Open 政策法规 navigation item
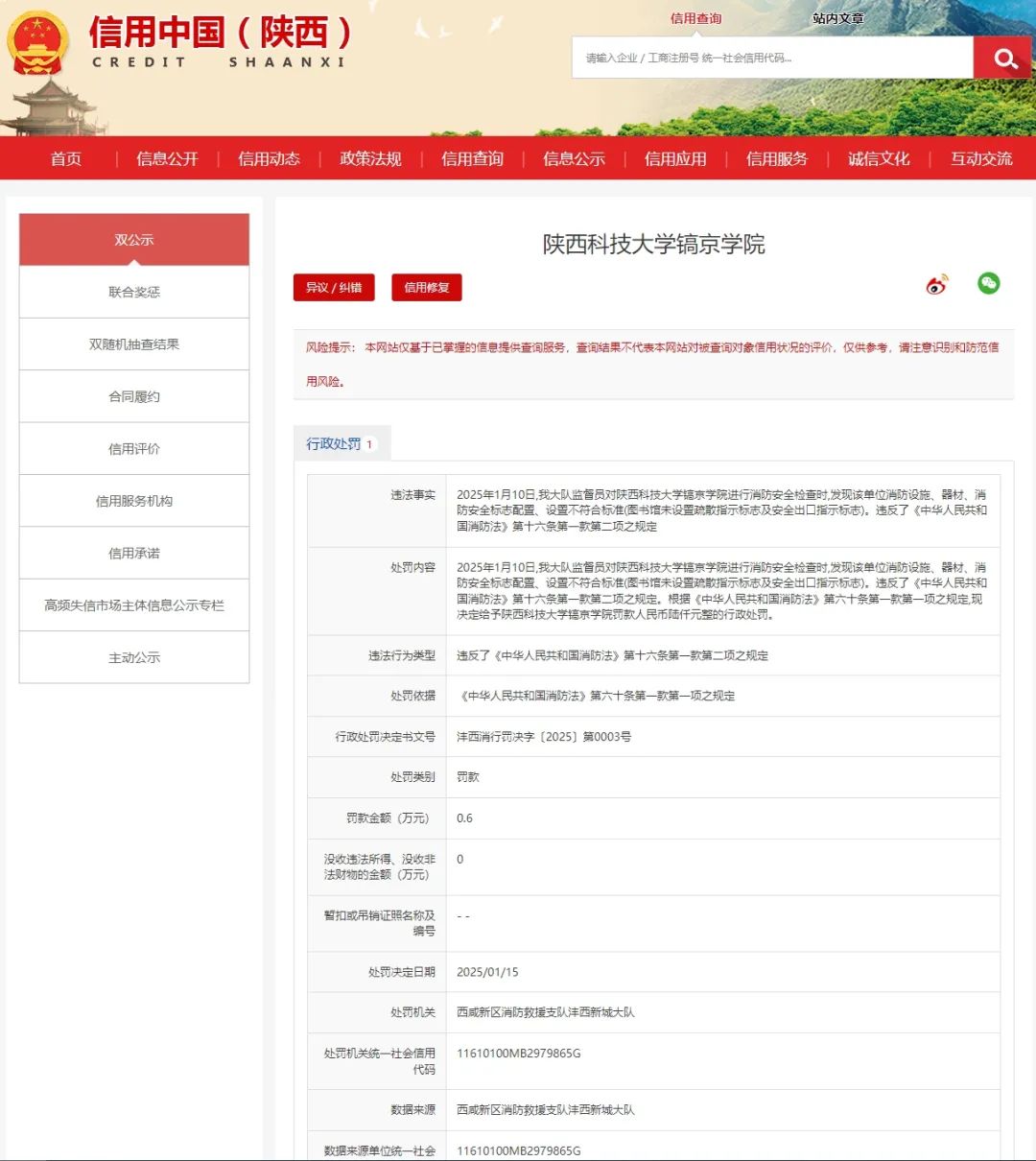This screenshot has height=1161, width=1036. pyautogui.click(x=370, y=158)
